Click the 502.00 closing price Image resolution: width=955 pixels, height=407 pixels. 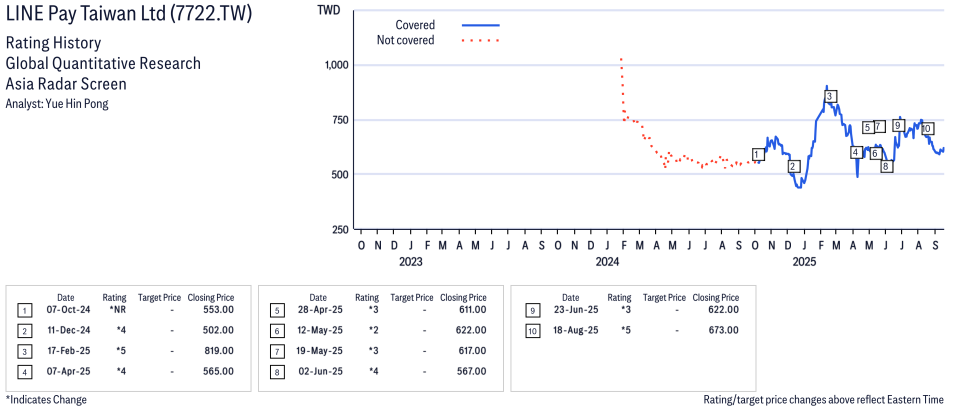click(x=219, y=330)
